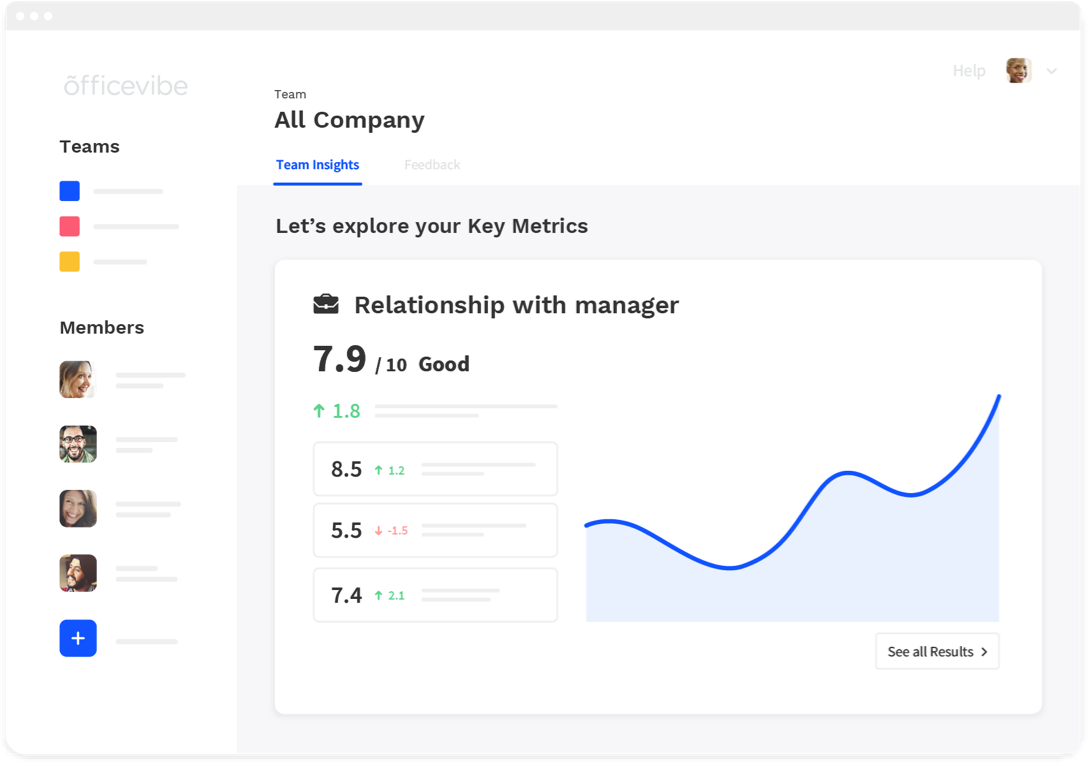This screenshot has height=764, width=1088.
Task: Click the Members sidebar heading
Action: tap(102, 328)
